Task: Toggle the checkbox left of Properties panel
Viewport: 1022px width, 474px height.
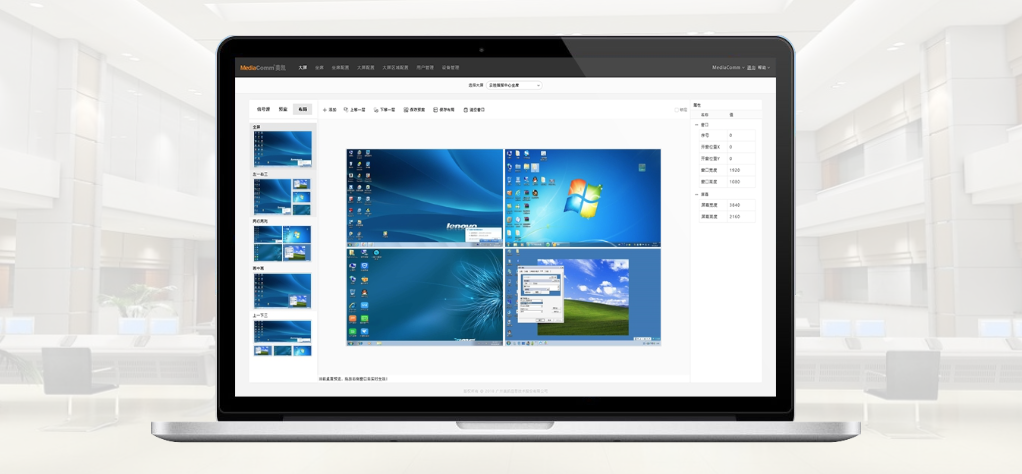Action: [677, 110]
